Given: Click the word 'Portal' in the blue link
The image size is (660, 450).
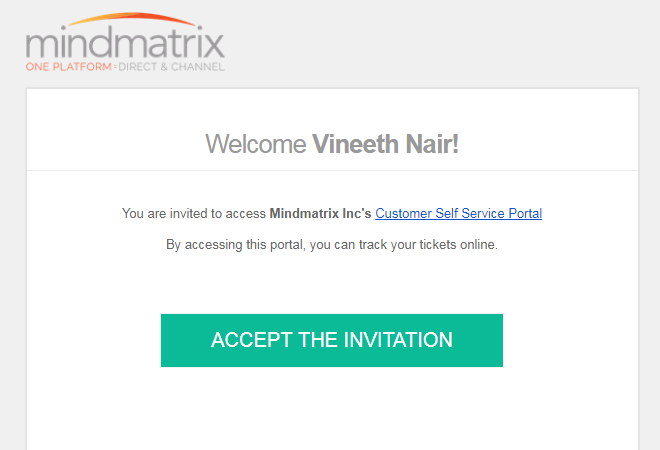Looking at the screenshot, I should click(x=525, y=213).
